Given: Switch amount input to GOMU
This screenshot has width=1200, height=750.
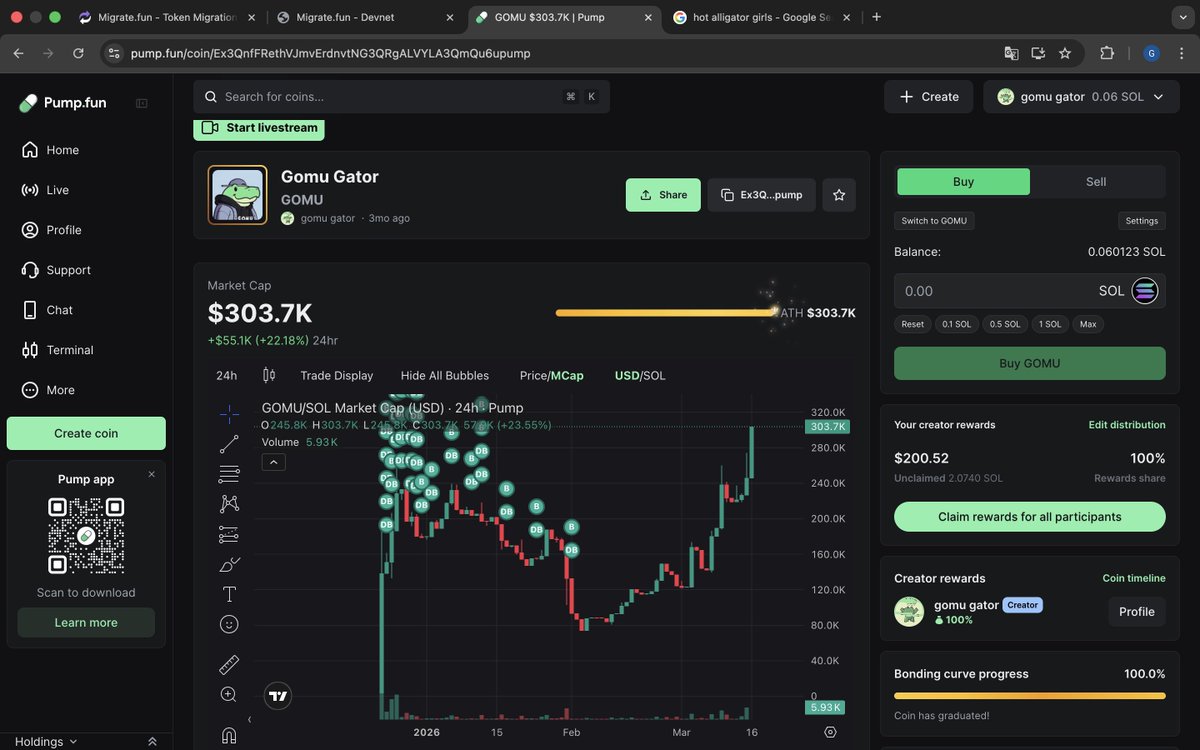Looking at the screenshot, I should 934,221.
